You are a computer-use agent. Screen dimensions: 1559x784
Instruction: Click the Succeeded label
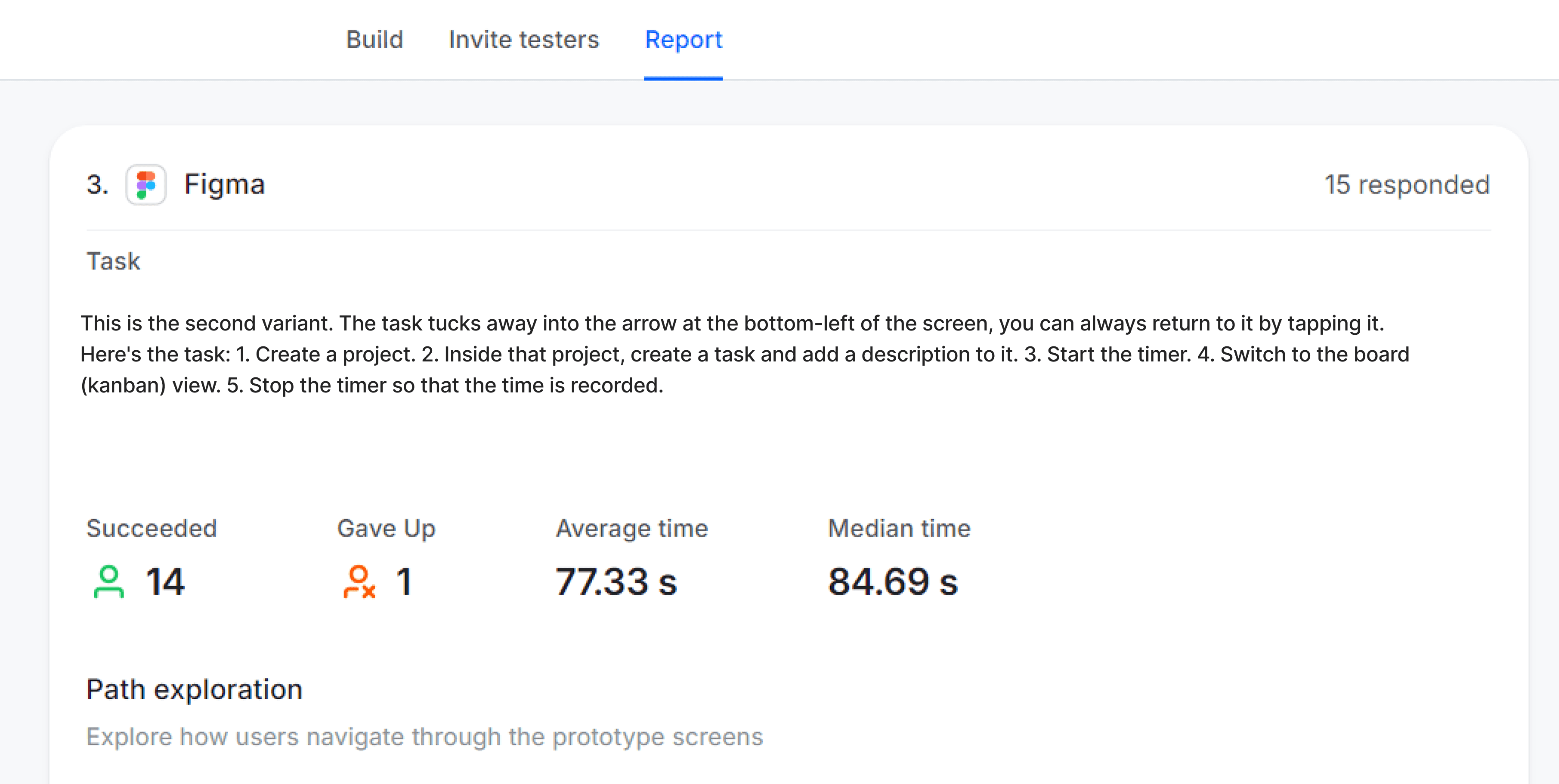152,529
